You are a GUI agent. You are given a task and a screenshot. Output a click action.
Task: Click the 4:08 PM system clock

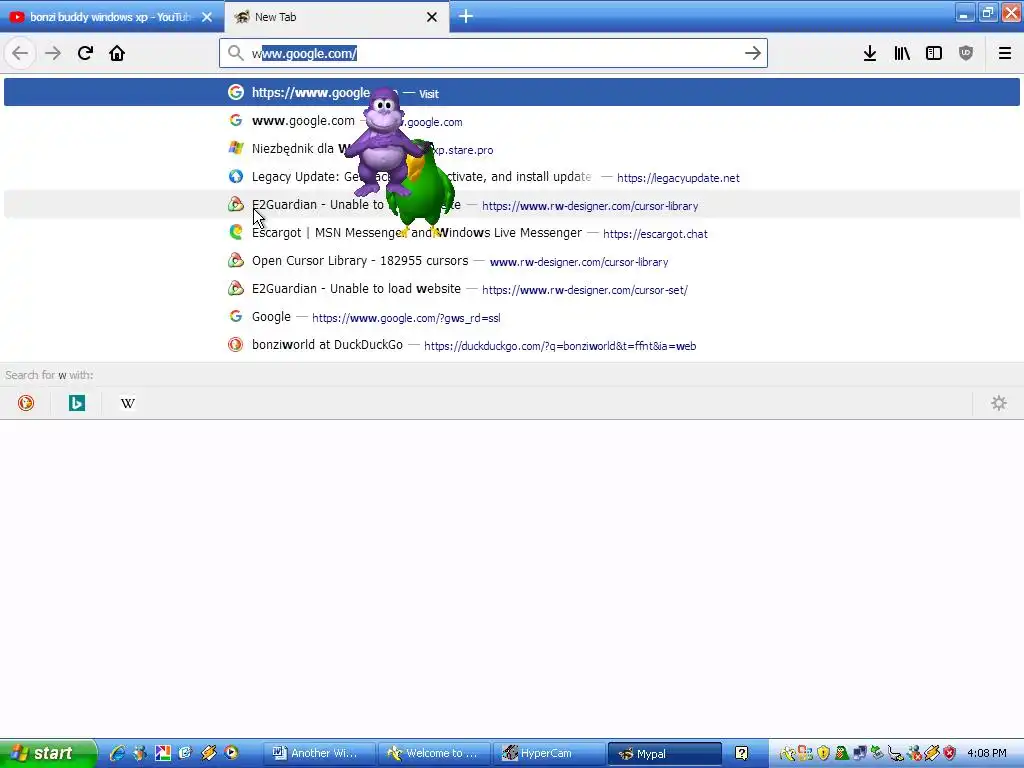point(987,753)
